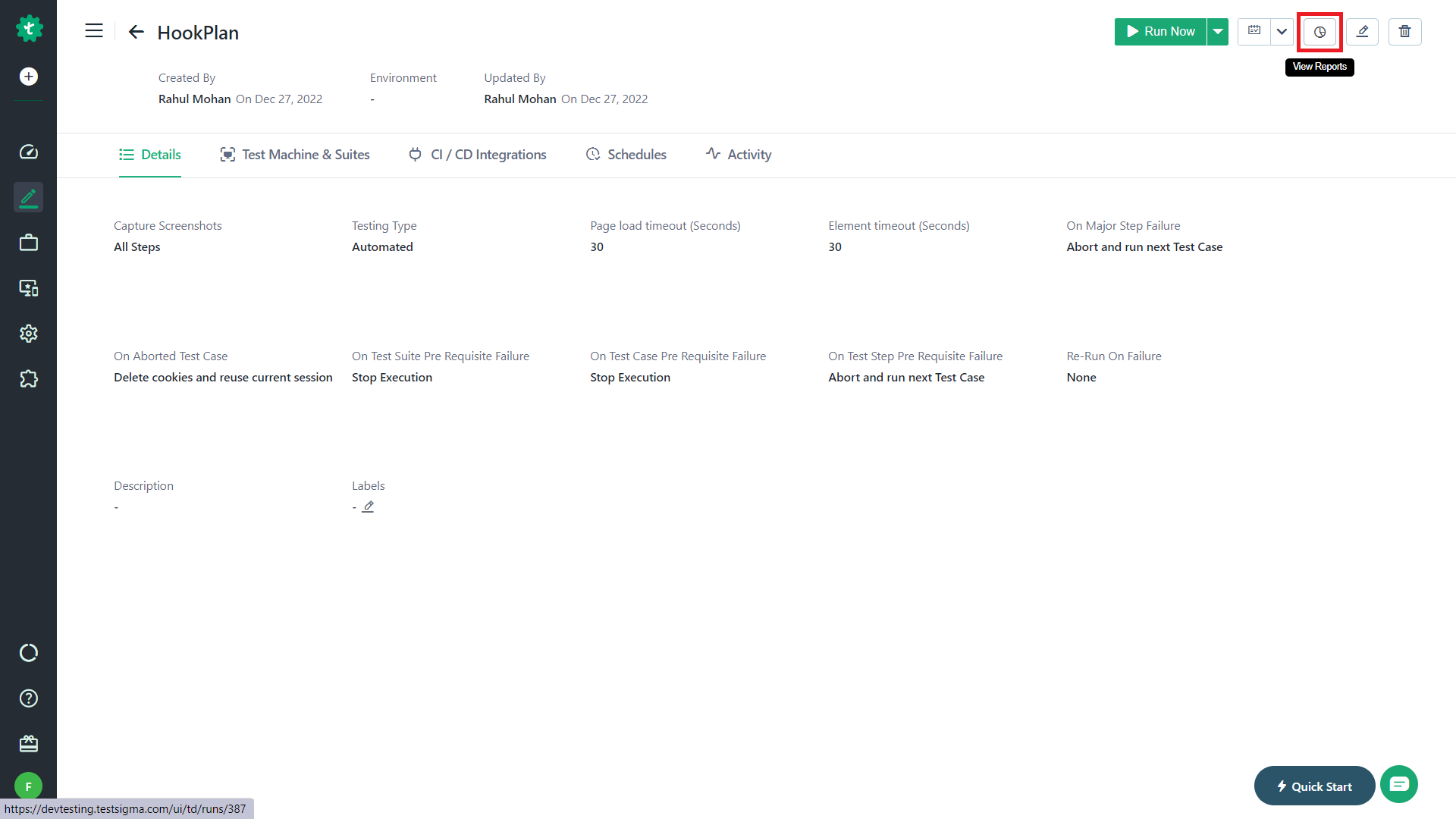
Task: Select the Details tab
Action: click(x=150, y=155)
